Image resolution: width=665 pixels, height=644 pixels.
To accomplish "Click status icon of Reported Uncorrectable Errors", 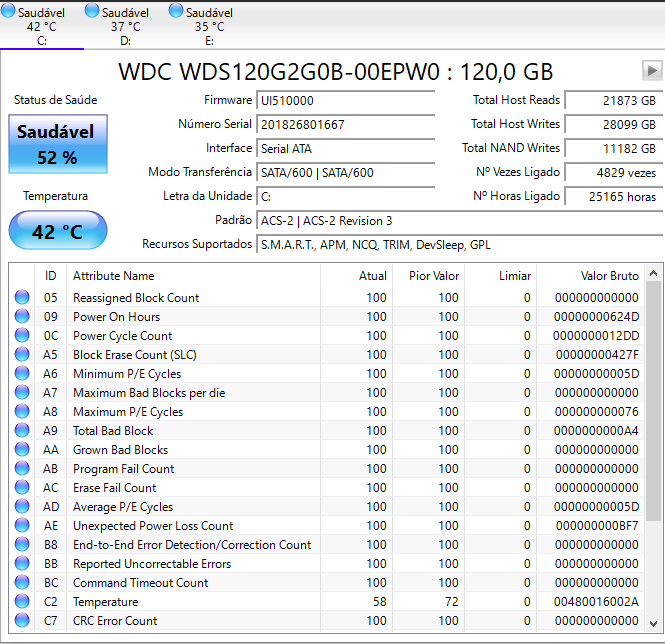I will [x=22, y=563].
